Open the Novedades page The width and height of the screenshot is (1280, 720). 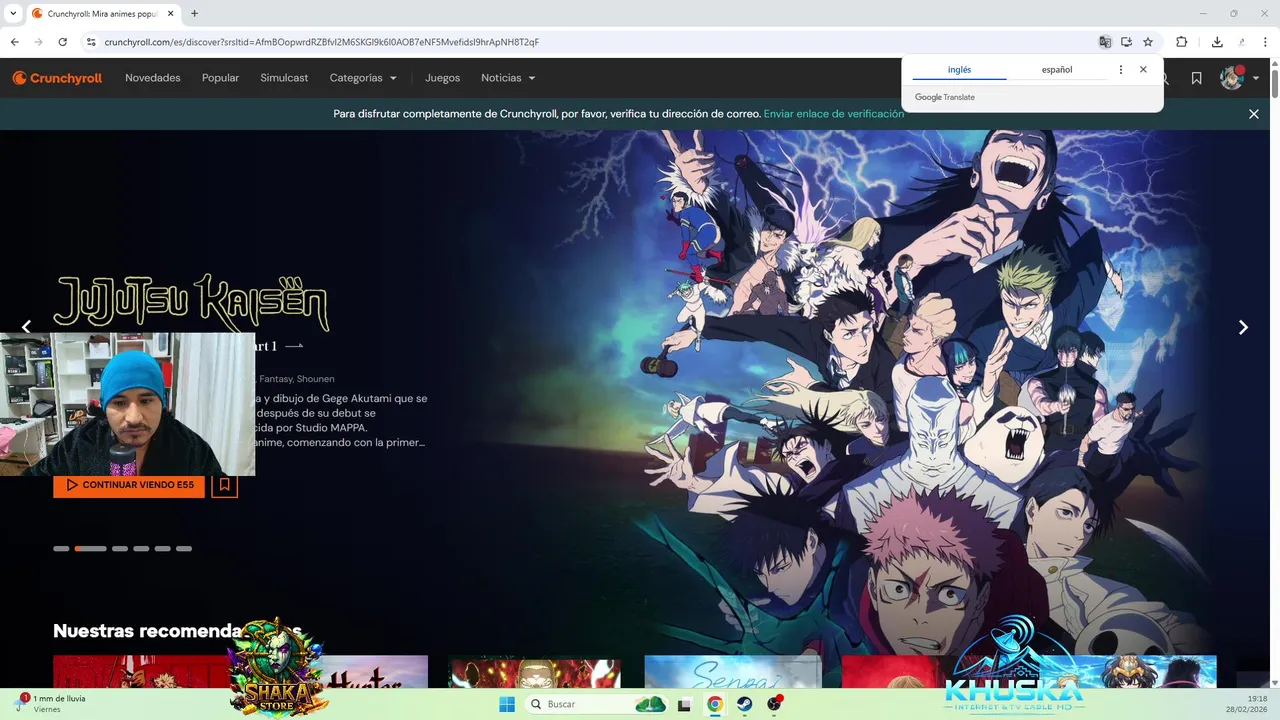[153, 78]
